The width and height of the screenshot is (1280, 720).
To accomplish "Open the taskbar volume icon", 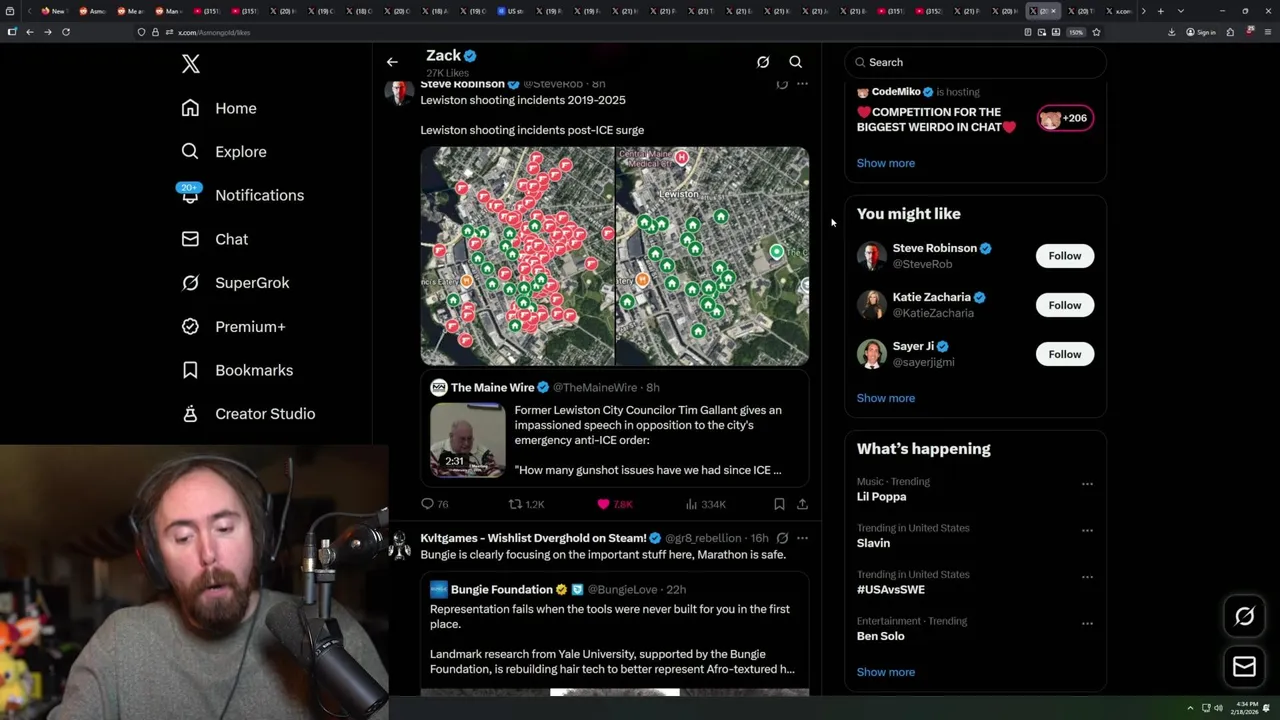I will (x=1217, y=708).
